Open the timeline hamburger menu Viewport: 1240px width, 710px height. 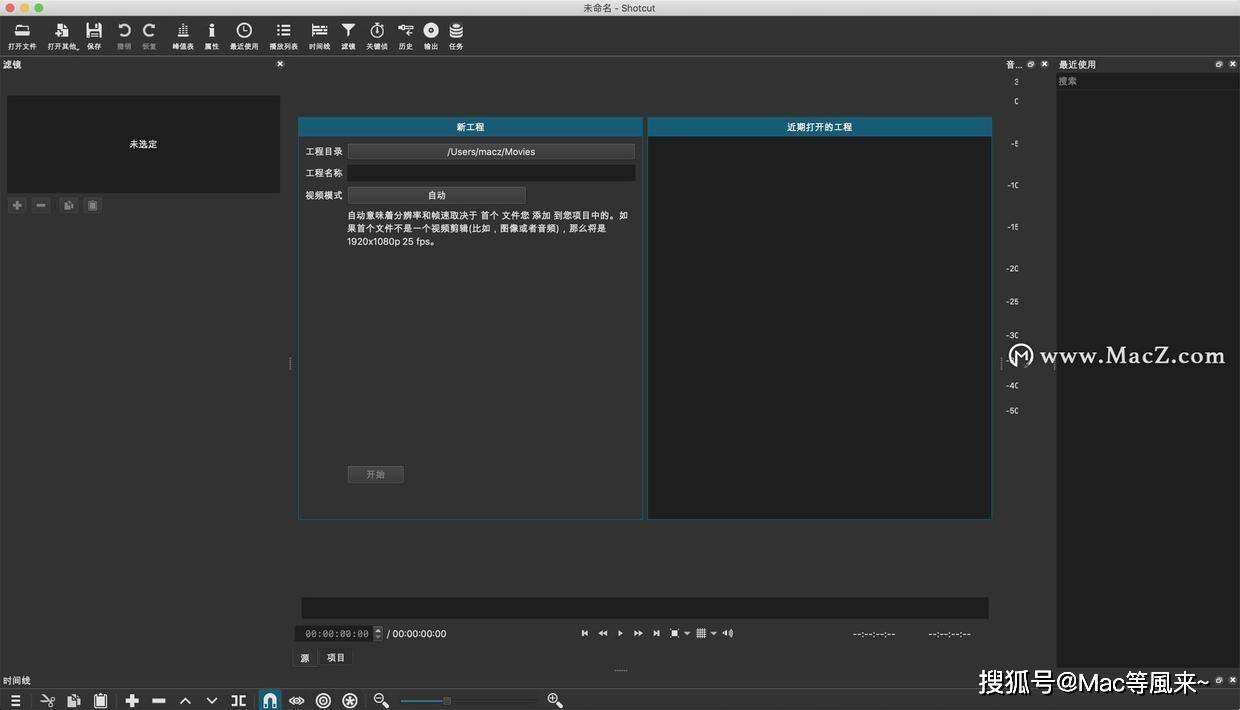pos(15,701)
